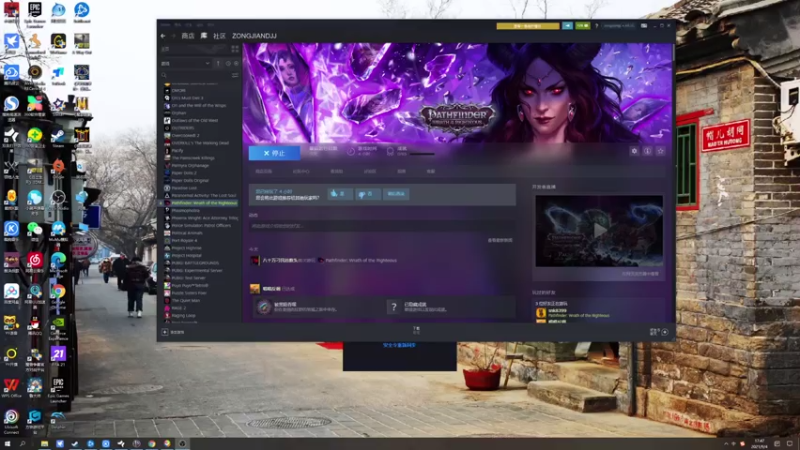
Task: Click the blue announcement icon in title bar
Action: pos(567,26)
